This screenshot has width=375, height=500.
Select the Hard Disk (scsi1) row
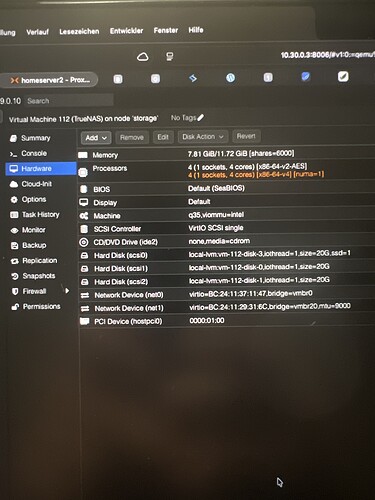227,268
